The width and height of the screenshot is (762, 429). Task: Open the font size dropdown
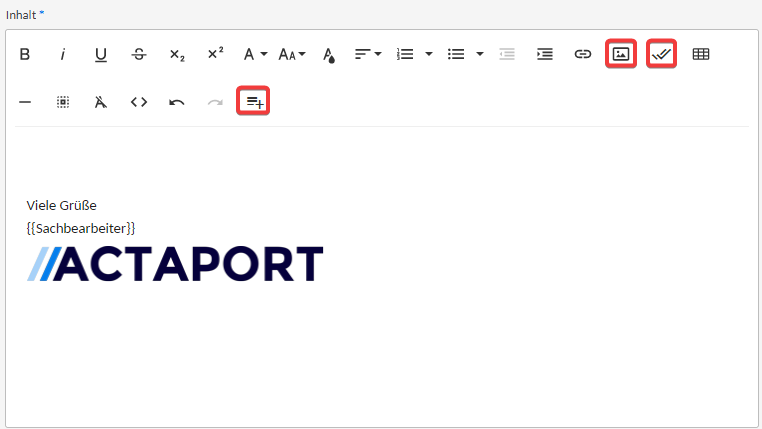pyautogui.click(x=292, y=54)
